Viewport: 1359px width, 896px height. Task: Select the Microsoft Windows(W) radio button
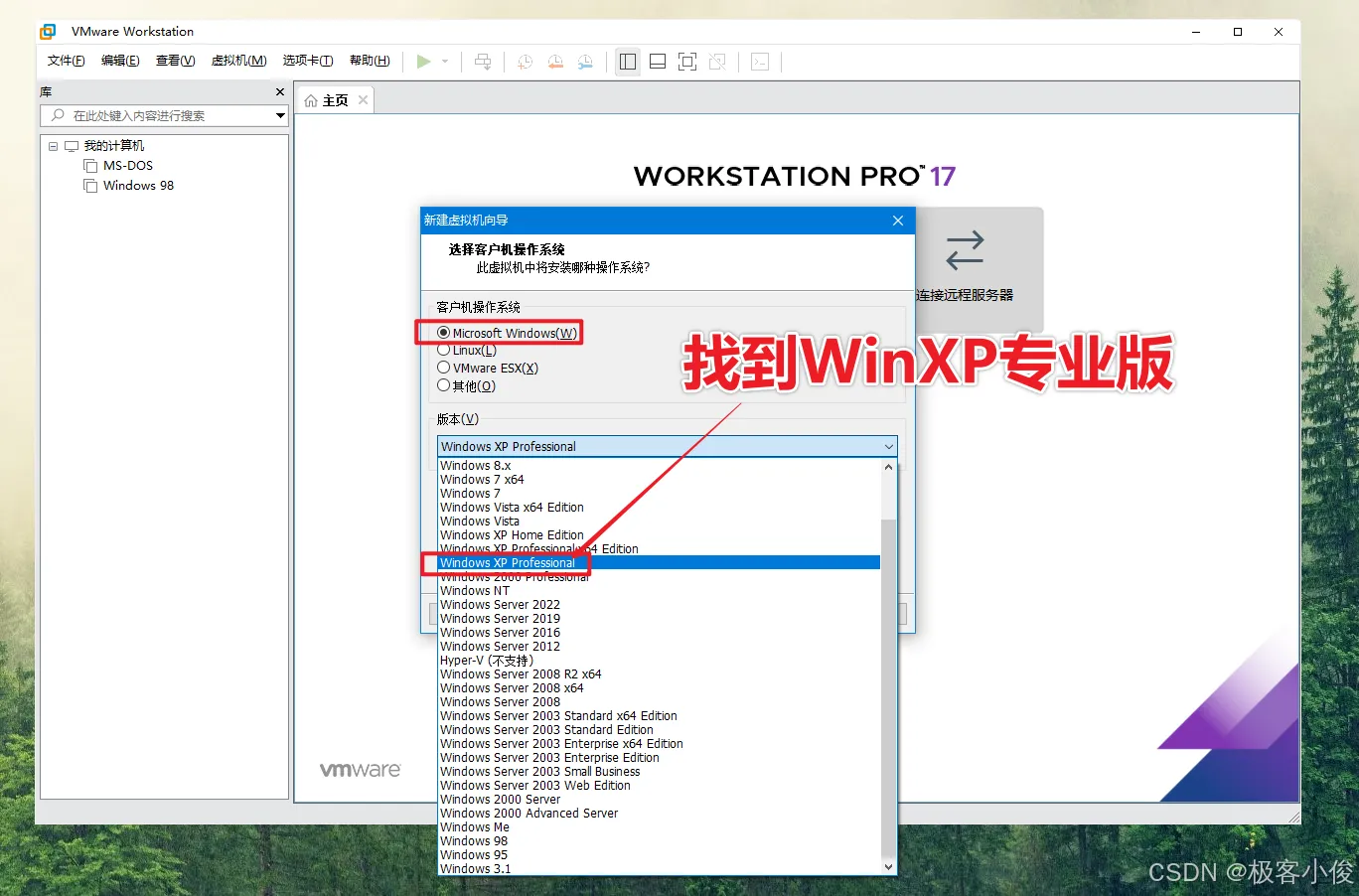coord(443,333)
